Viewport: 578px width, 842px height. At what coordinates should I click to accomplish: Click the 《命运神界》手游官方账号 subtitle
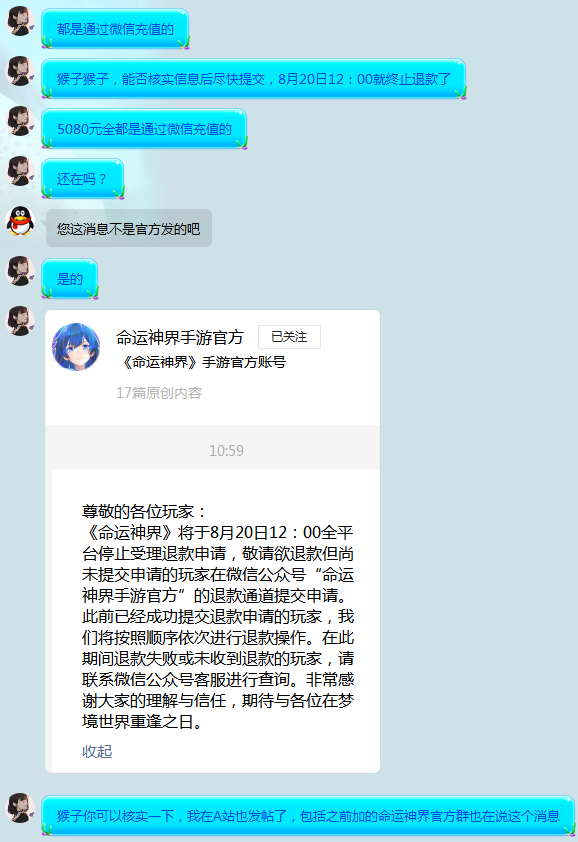pyautogui.click(x=204, y=362)
